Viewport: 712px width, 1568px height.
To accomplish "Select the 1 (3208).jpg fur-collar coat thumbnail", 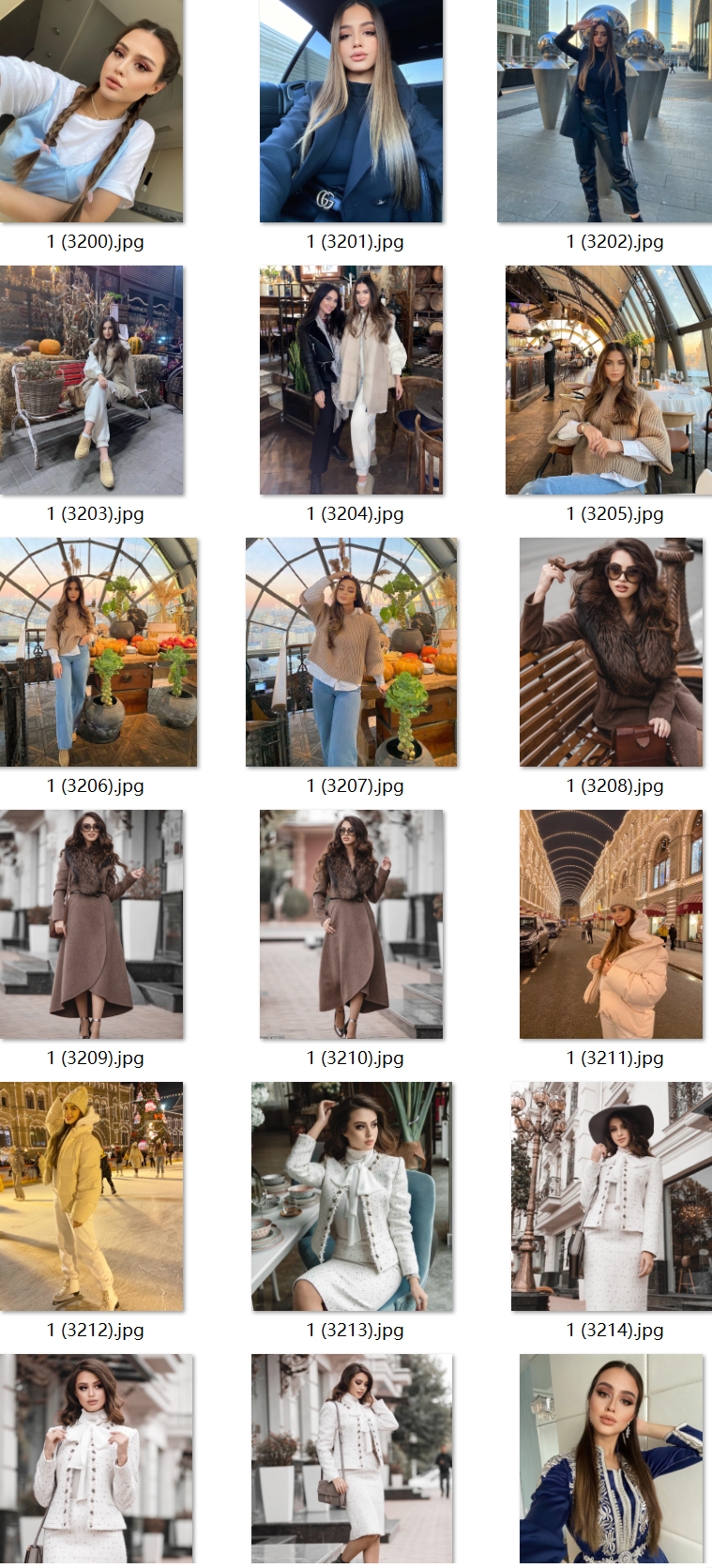I will [611, 652].
